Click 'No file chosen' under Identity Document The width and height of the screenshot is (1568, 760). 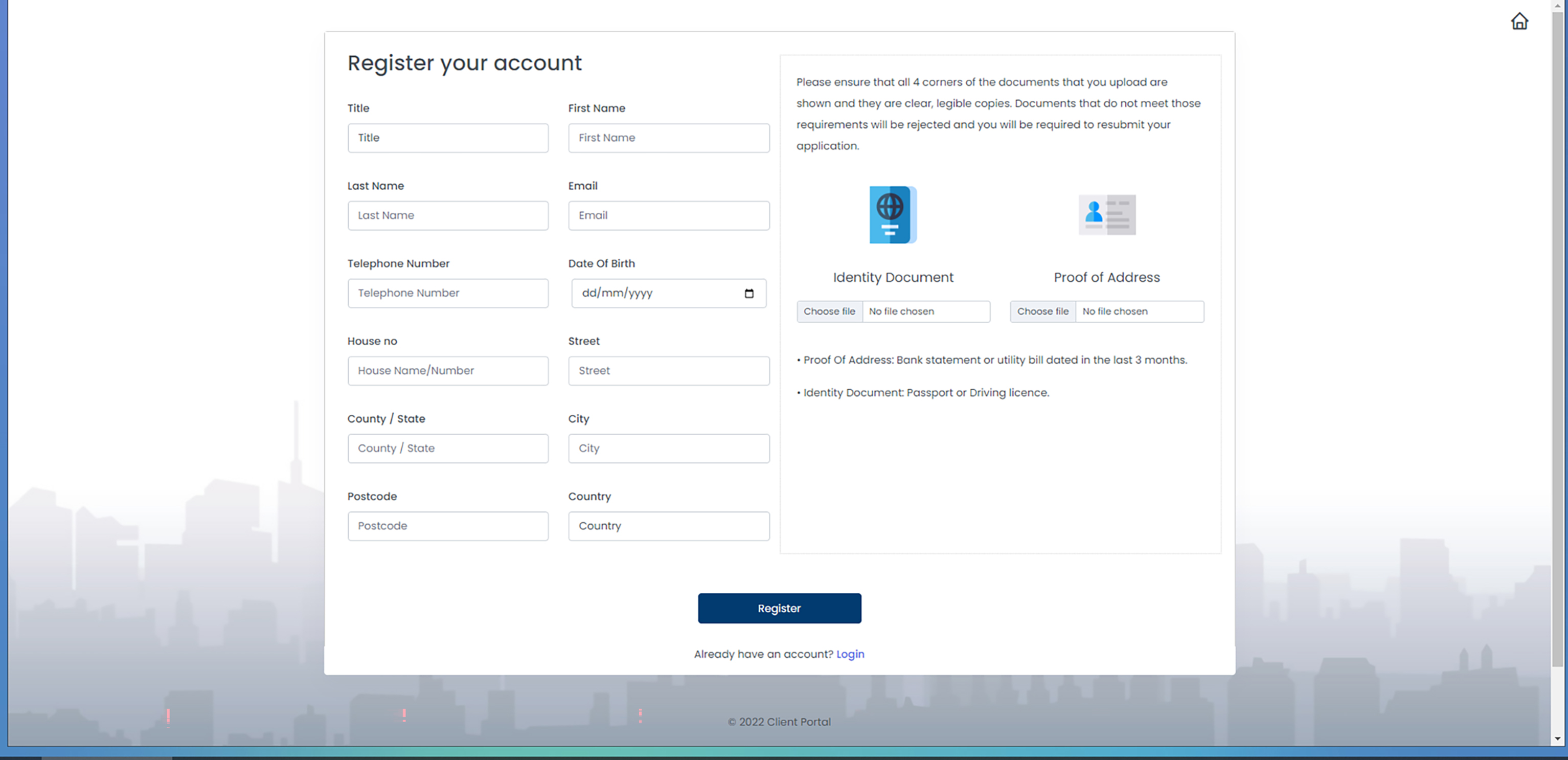point(901,312)
